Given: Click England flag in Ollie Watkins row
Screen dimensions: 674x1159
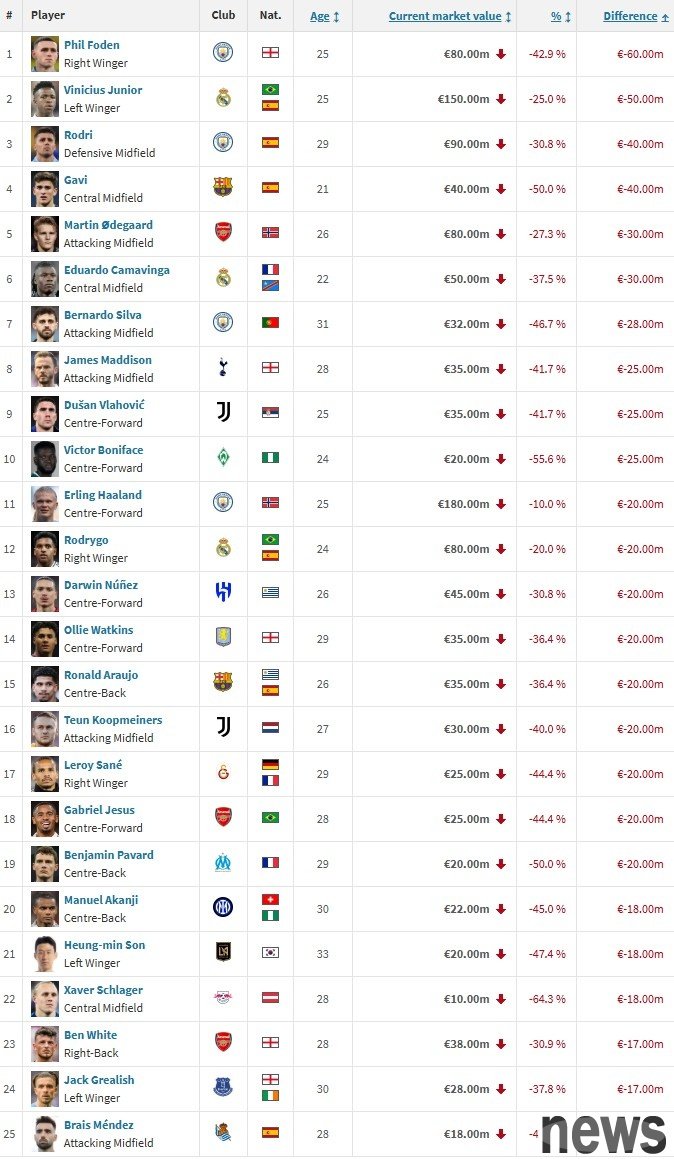Looking at the screenshot, I should [x=270, y=637].
